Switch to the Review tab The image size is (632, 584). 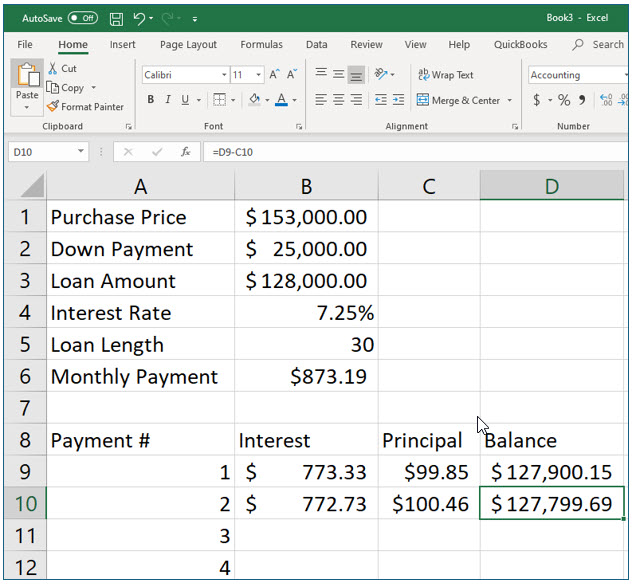click(x=366, y=44)
